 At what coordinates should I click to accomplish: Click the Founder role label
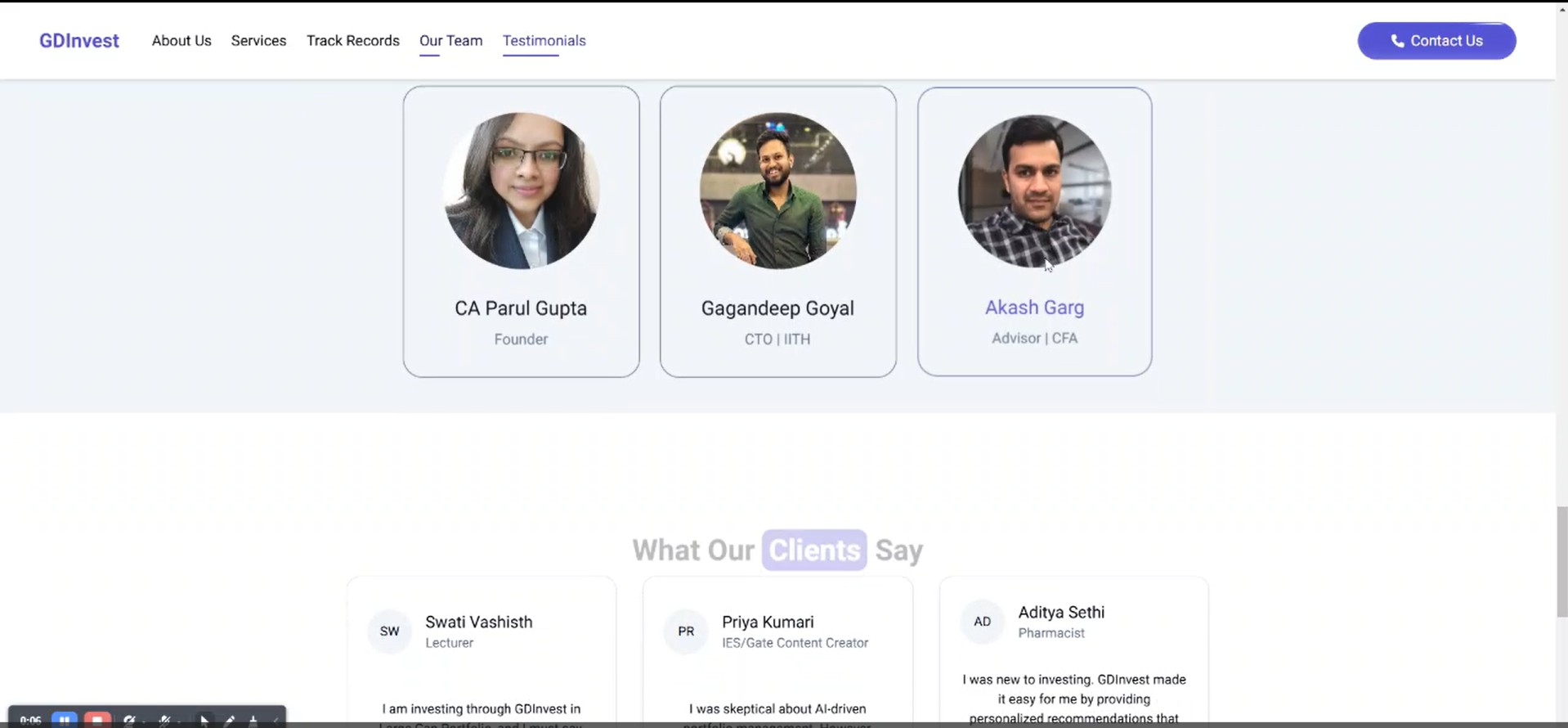tap(521, 339)
